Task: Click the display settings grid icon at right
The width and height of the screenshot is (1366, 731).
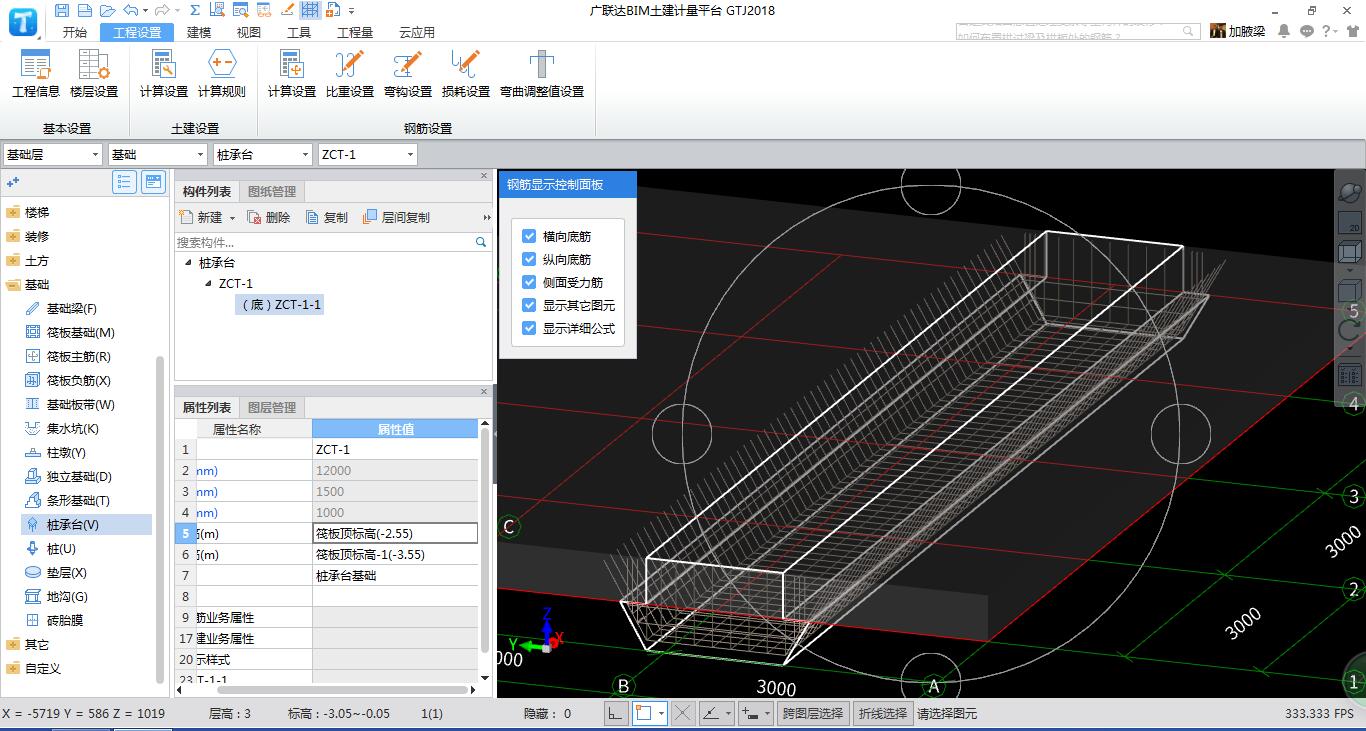Action: (x=1350, y=375)
